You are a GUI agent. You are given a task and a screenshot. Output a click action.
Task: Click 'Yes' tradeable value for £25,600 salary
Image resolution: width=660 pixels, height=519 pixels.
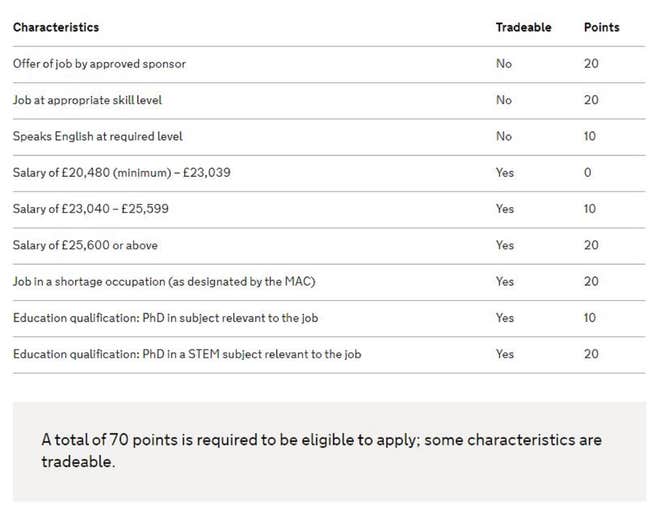[505, 245]
